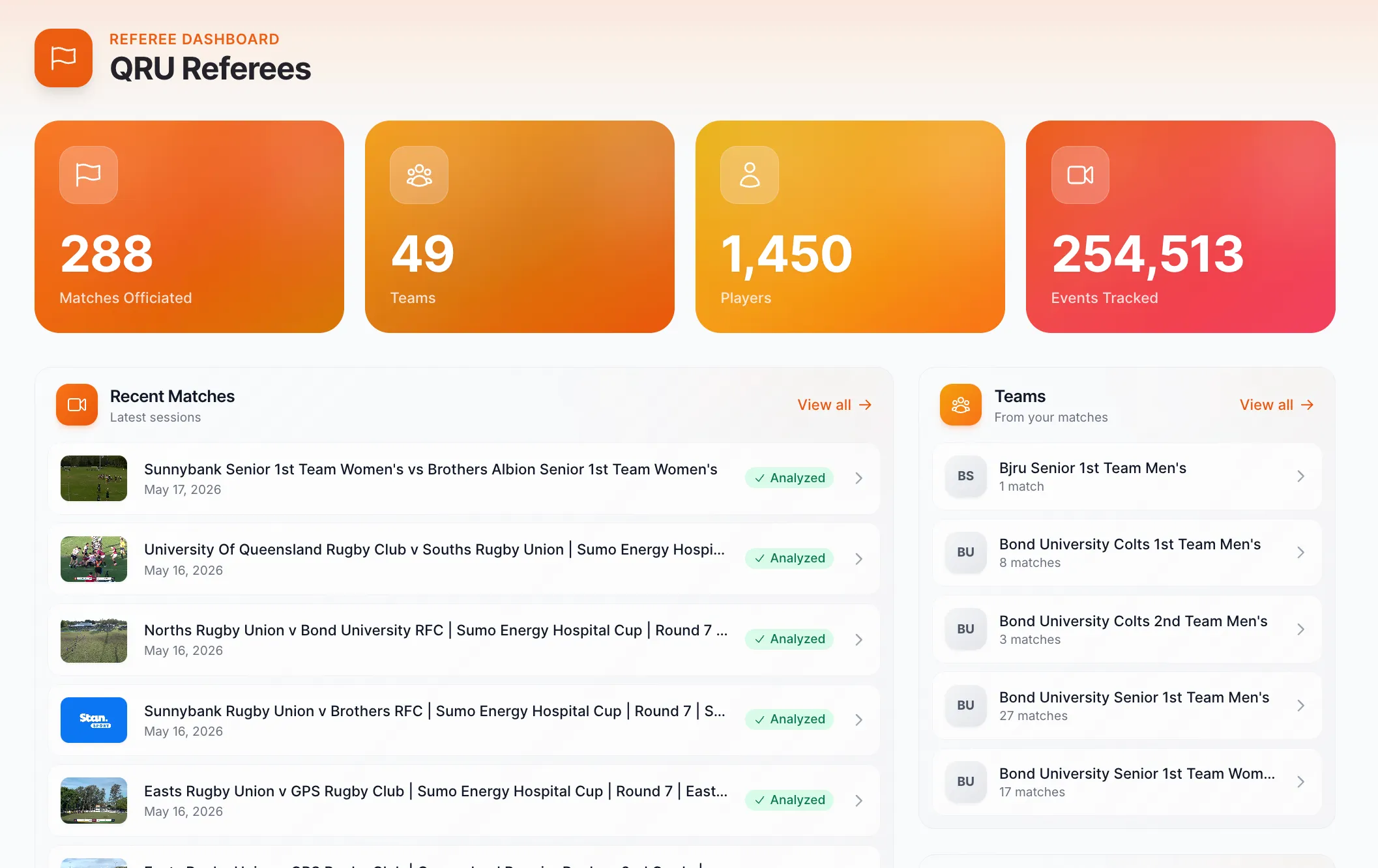Expand chevron for Sunnybank Rugby Union v Brothers RFC

859,720
